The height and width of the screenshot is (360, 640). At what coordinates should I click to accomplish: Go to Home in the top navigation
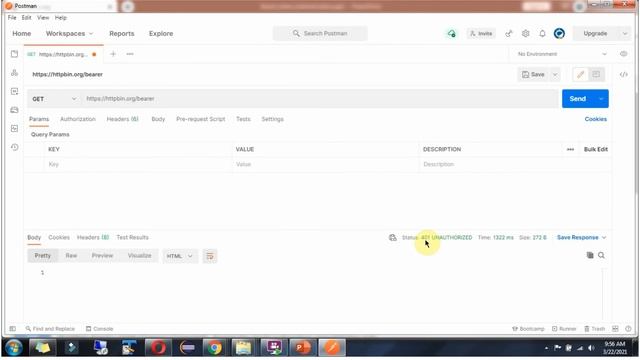pos(22,33)
